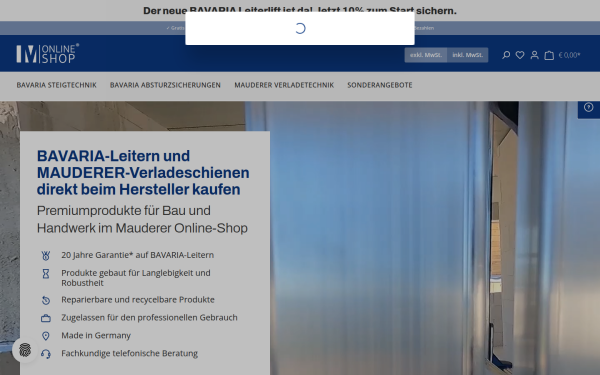Click the Mauderer Online Shop logo
Viewport: 600px width, 375px height.
tap(47, 53)
